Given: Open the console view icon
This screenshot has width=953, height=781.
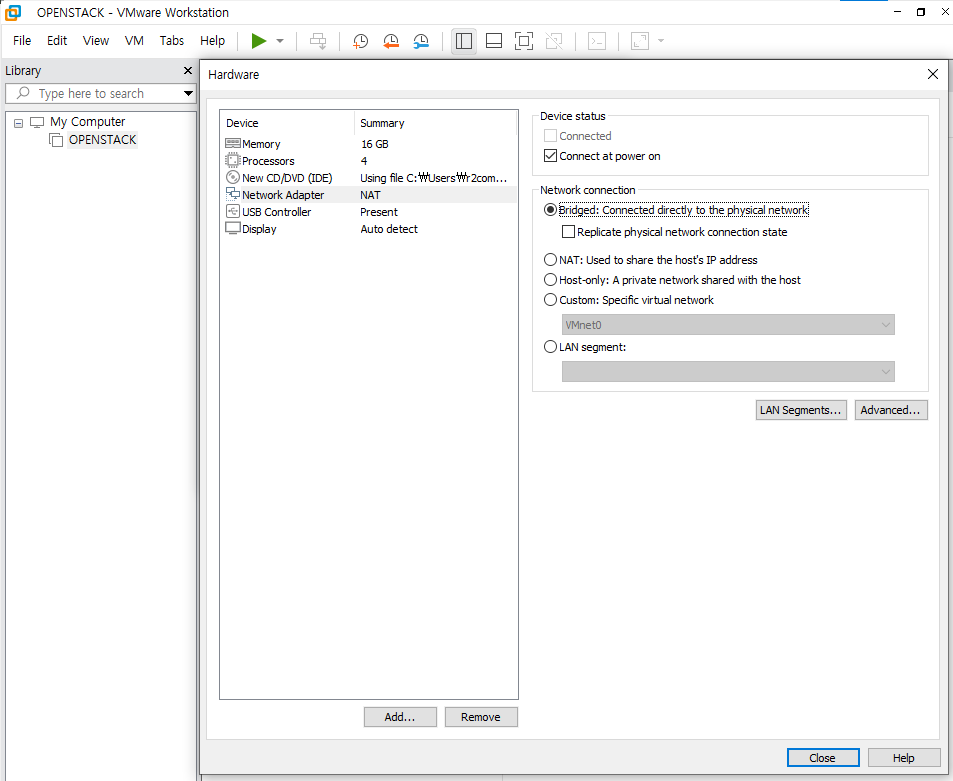Looking at the screenshot, I should [x=597, y=41].
